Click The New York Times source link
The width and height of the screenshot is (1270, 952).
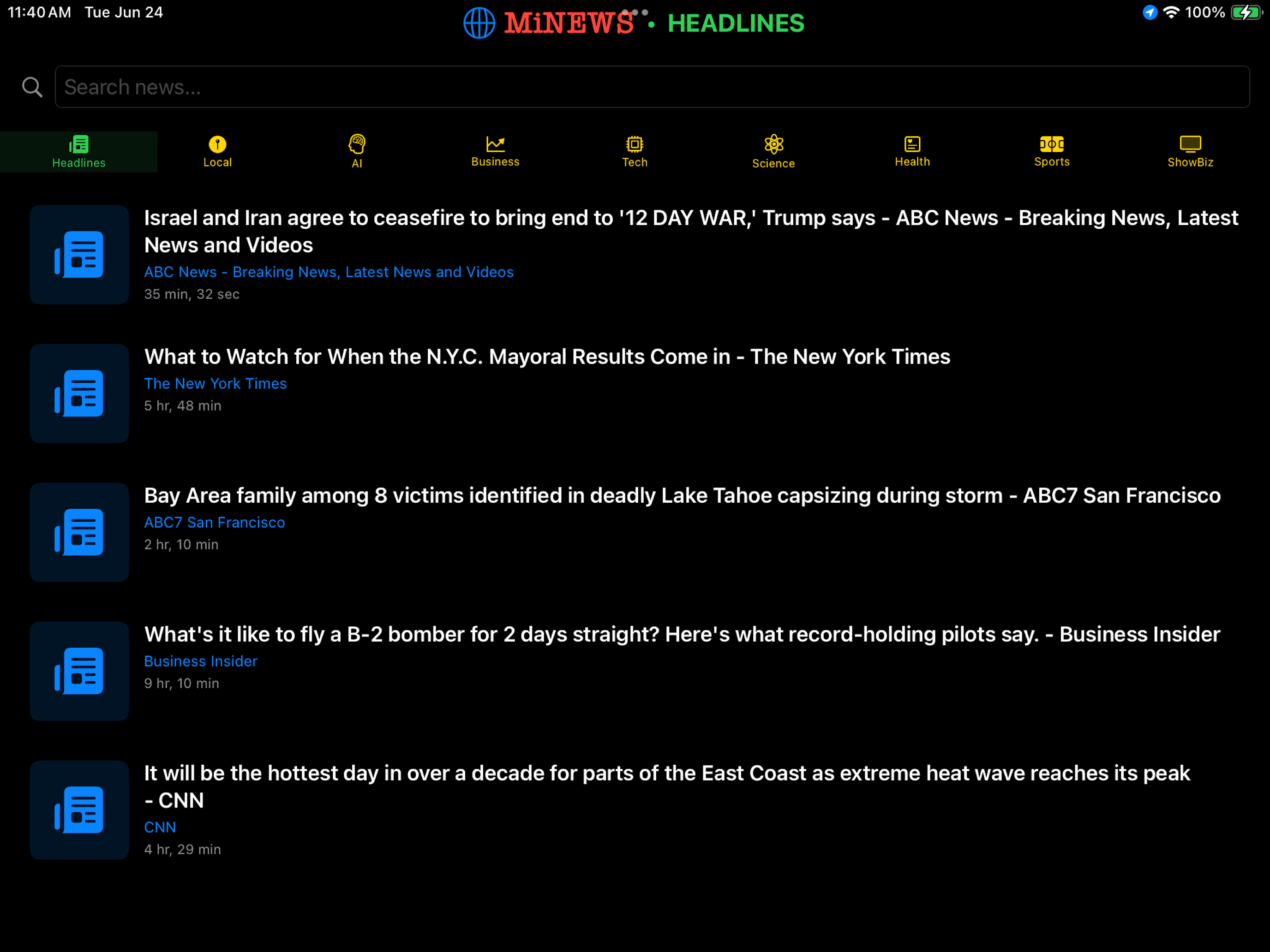(x=216, y=383)
